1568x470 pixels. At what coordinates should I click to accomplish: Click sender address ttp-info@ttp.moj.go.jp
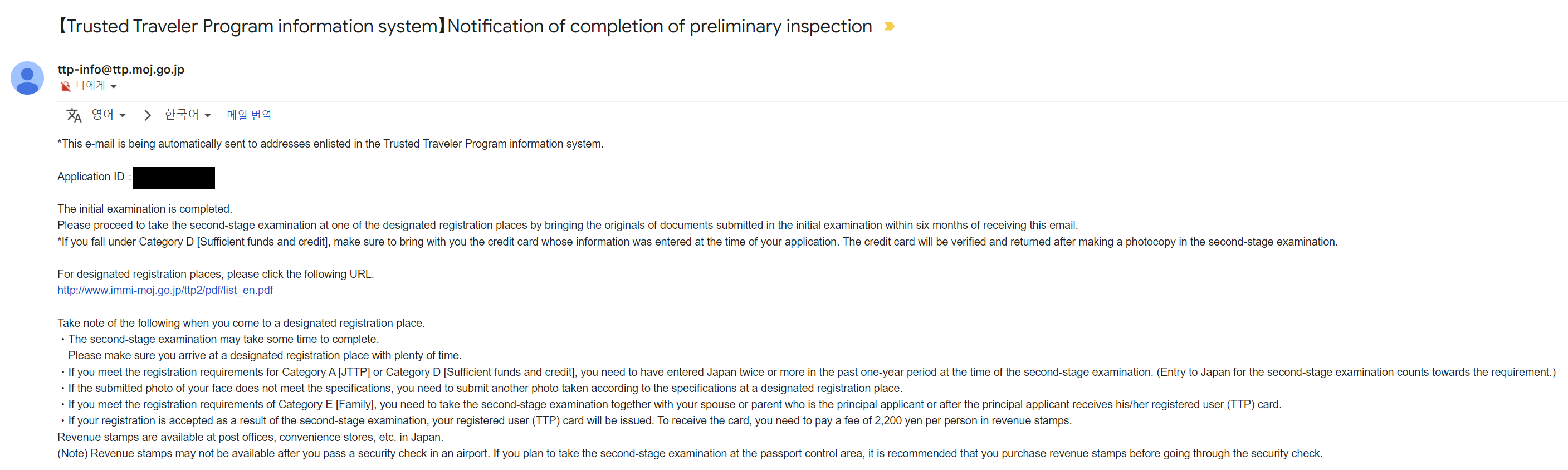tap(120, 70)
